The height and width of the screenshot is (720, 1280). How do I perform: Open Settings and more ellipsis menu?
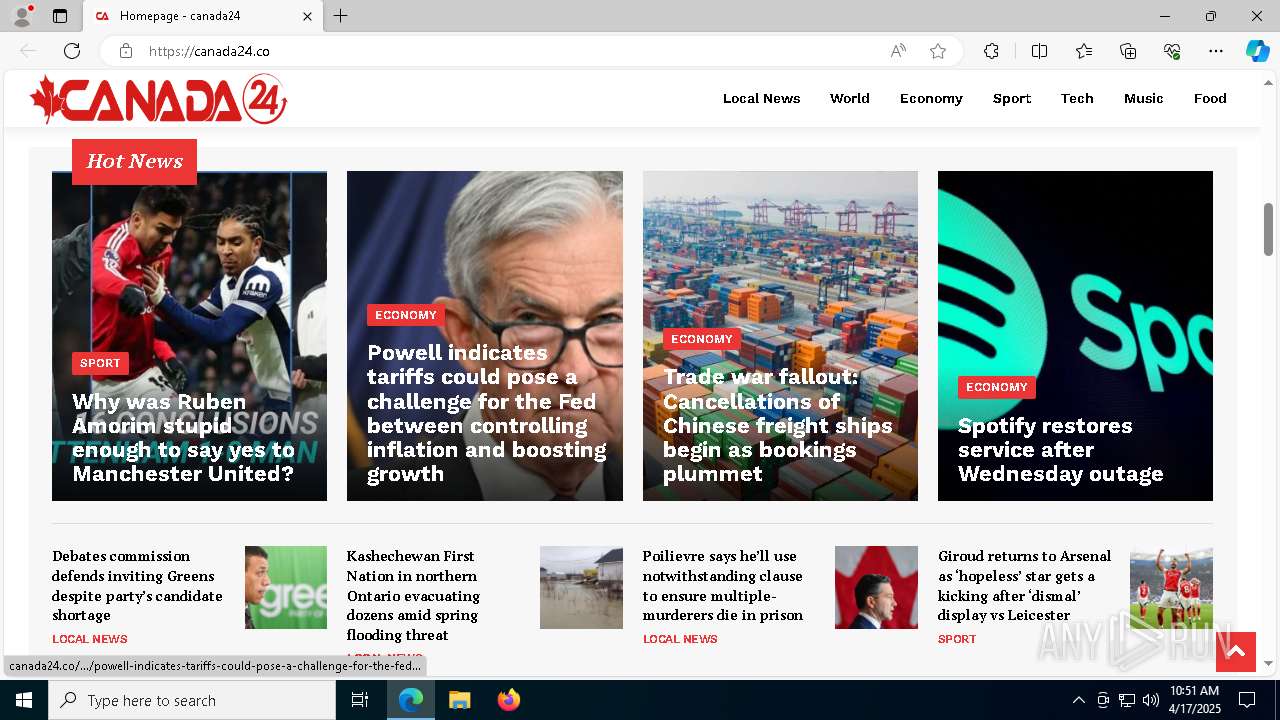click(1216, 51)
